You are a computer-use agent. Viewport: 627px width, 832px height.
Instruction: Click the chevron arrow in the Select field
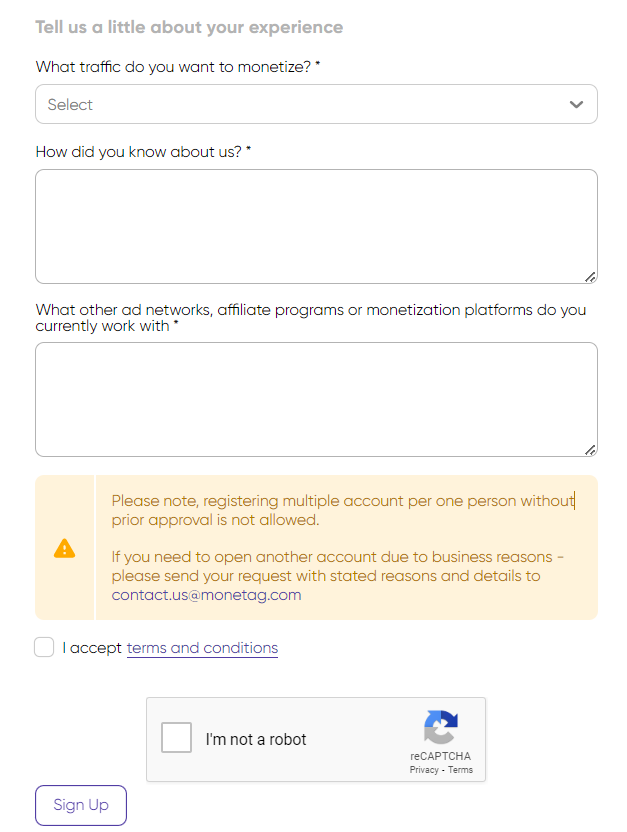point(576,104)
